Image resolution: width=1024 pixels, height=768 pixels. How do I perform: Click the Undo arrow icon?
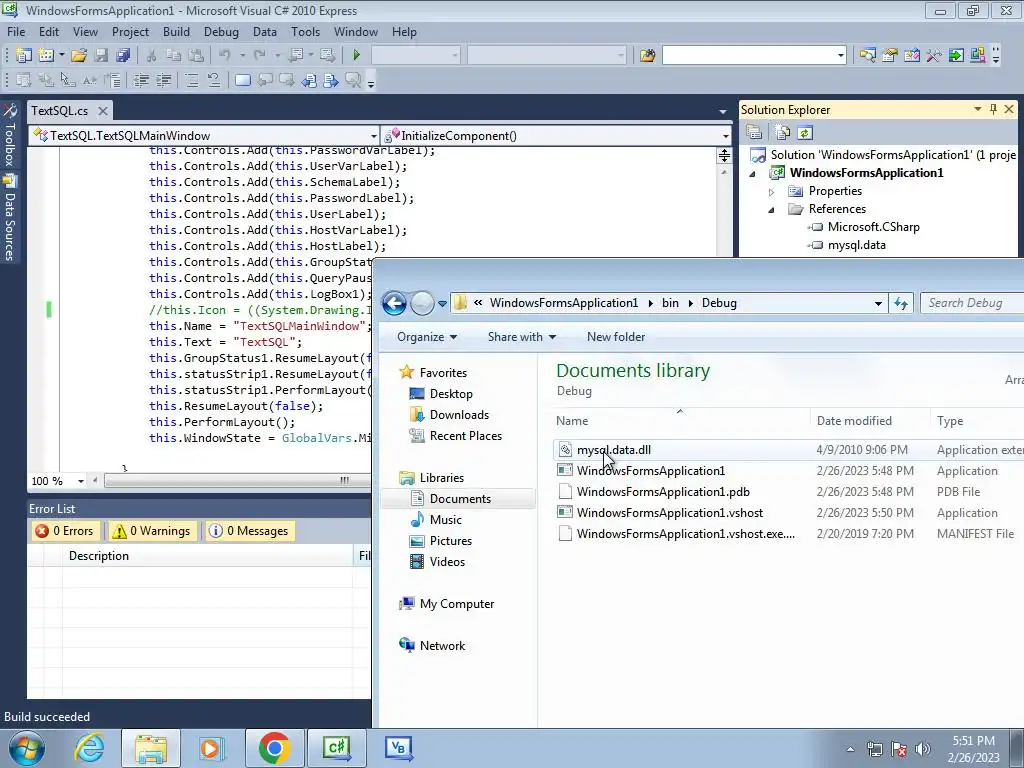[225, 56]
